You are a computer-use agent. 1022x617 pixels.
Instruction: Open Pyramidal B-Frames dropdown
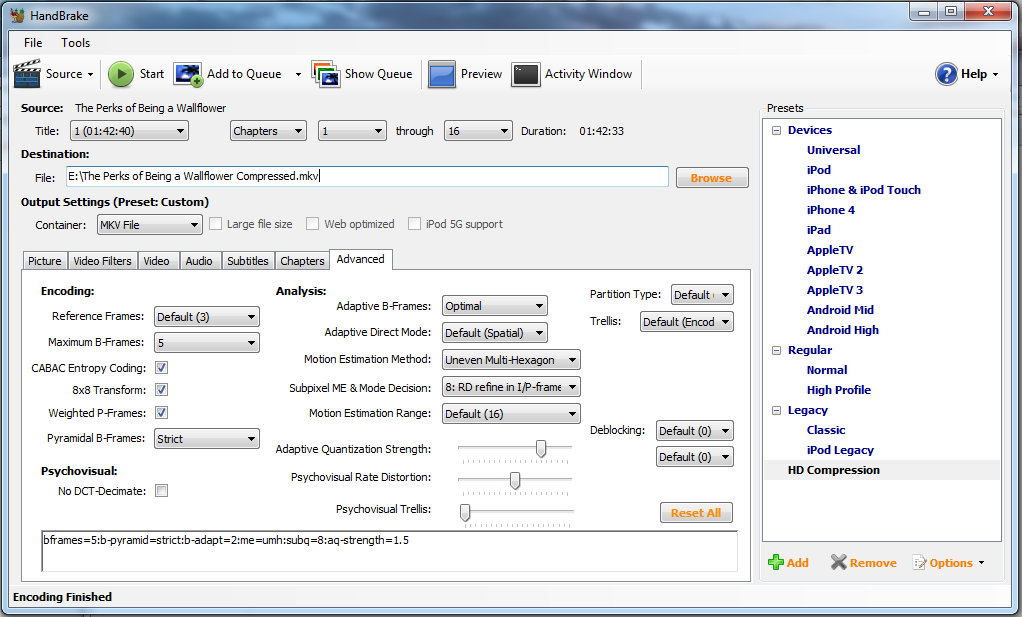coord(207,438)
